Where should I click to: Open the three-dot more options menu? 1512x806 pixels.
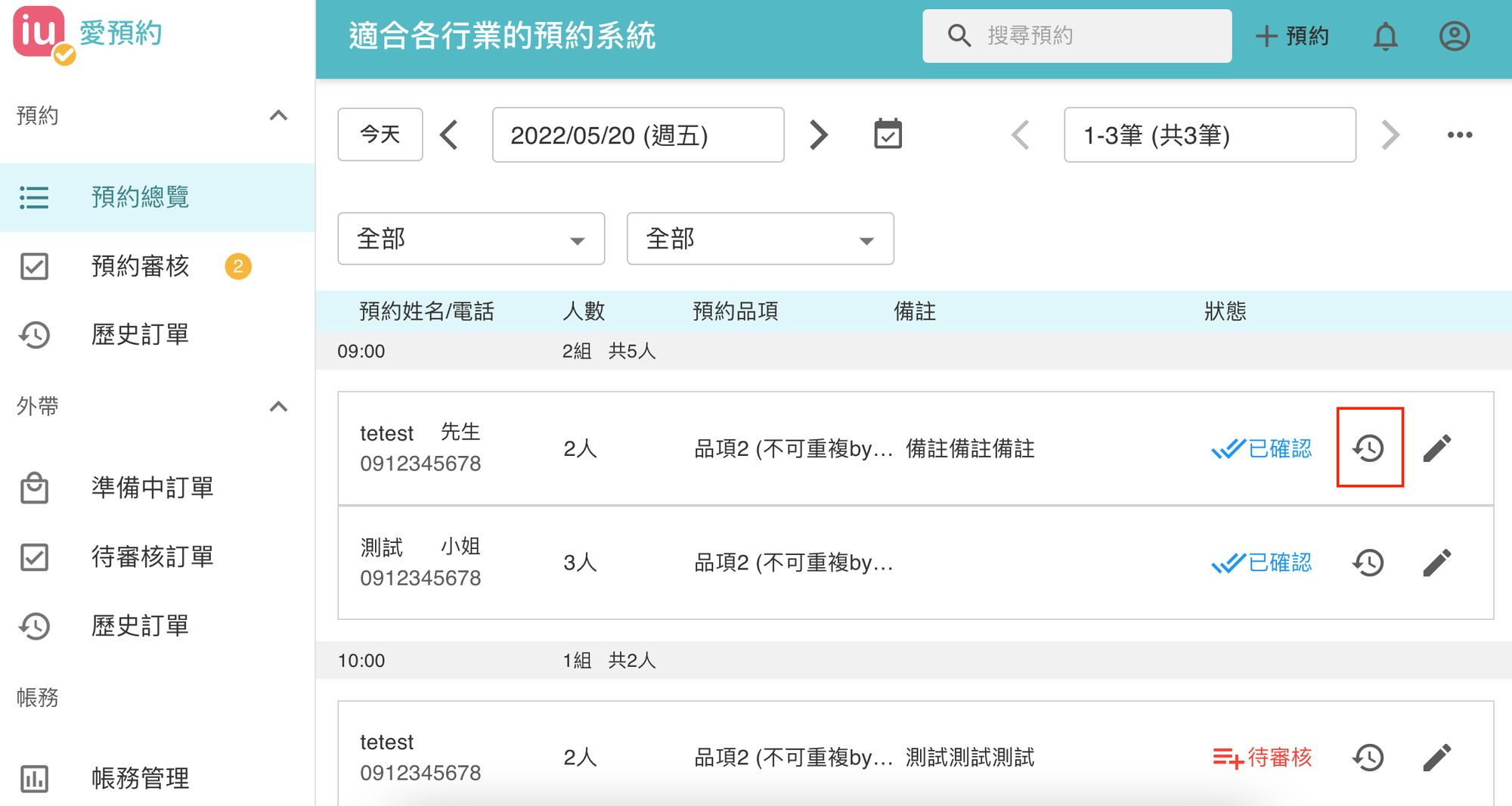click(1459, 135)
